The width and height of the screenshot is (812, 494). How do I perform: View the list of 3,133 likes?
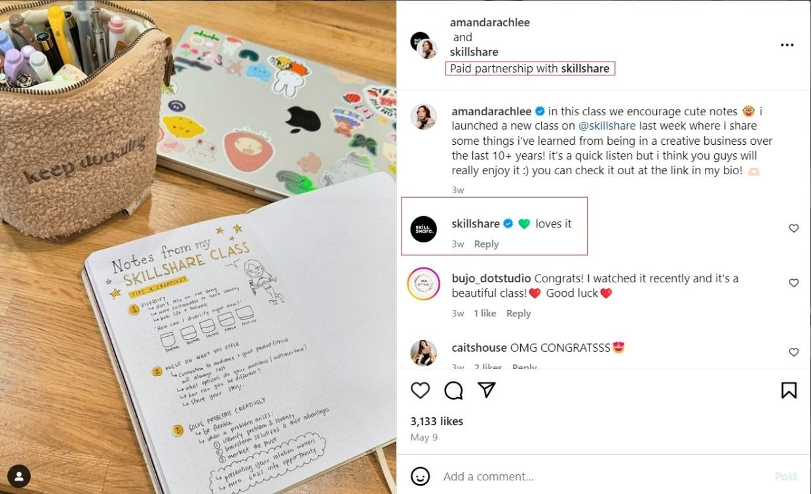437,421
